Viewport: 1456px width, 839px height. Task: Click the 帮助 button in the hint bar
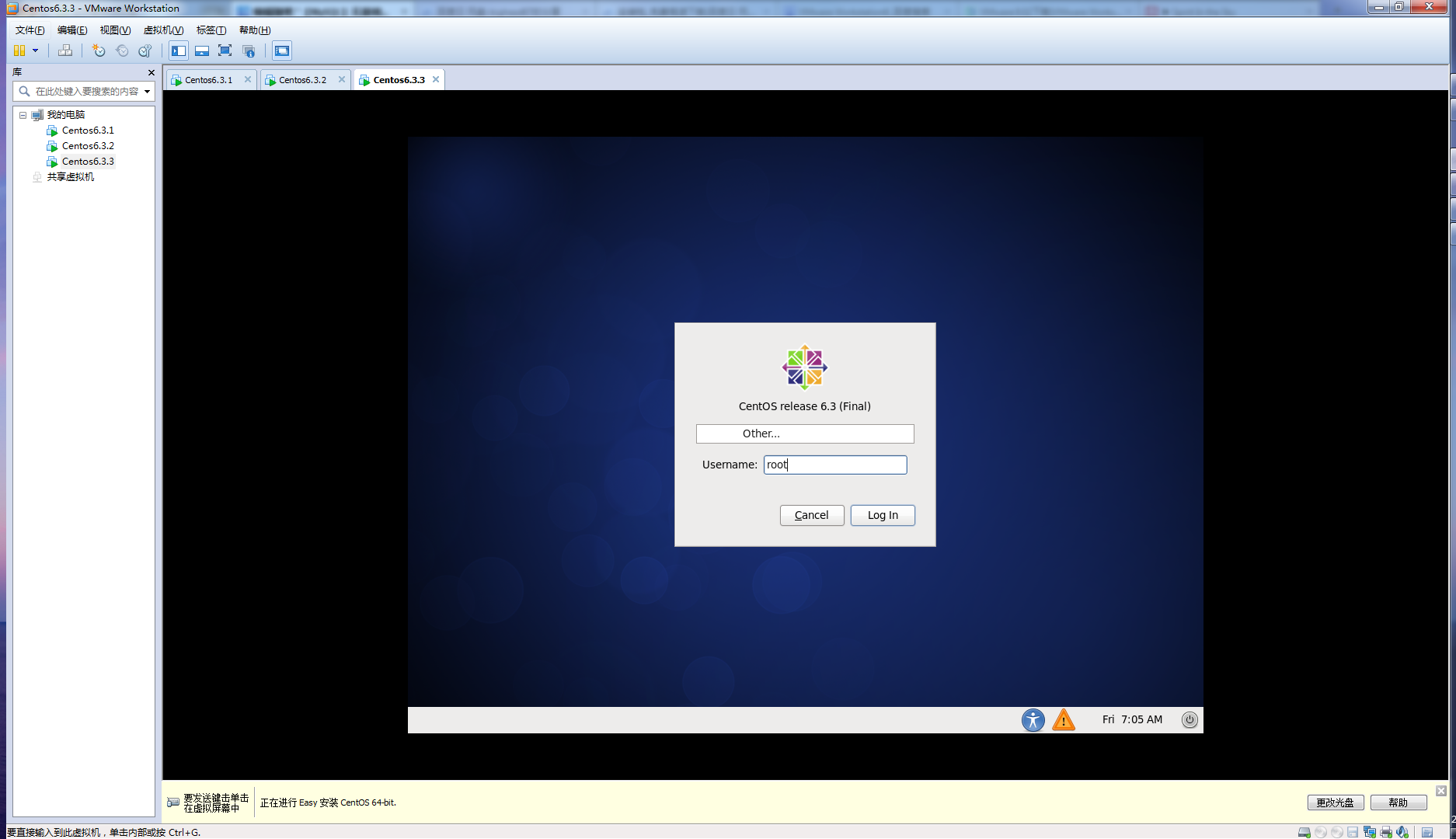point(1398,802)
